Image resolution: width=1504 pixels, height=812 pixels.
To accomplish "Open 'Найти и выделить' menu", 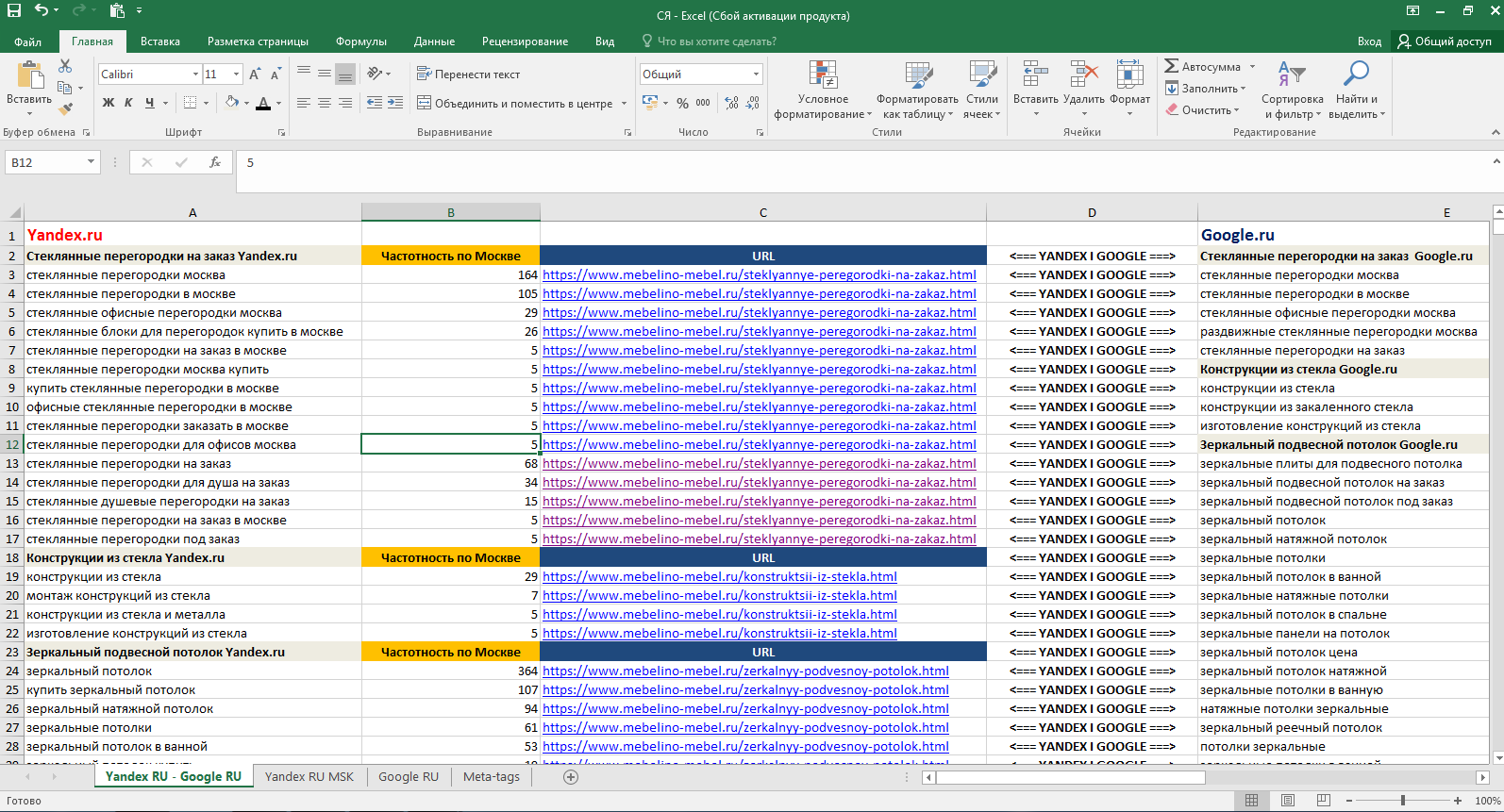I will (1357, 90).
